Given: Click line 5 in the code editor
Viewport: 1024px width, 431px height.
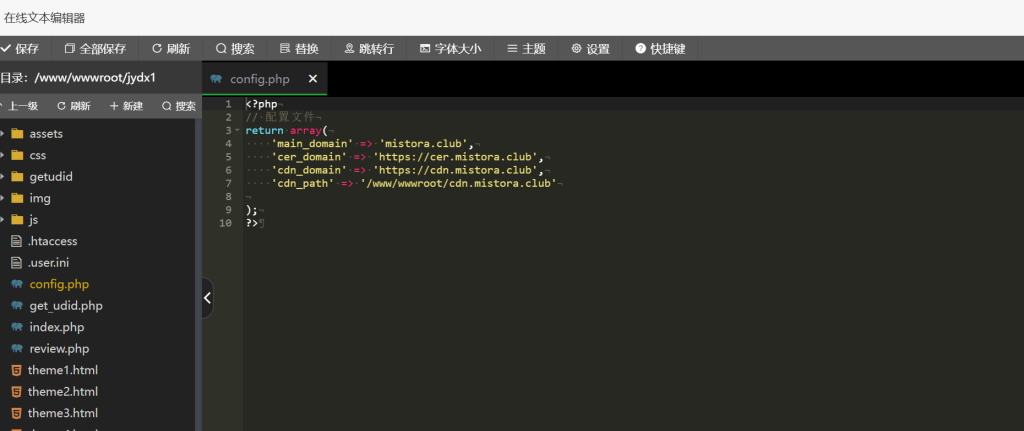Looking at the screenshot, I should pyautogui.click(x=400, y=157).
